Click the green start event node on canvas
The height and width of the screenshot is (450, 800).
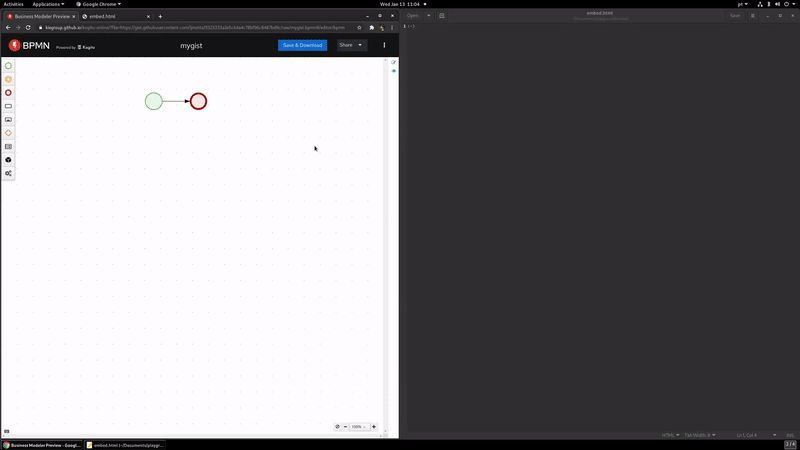(x=153, y=101)
